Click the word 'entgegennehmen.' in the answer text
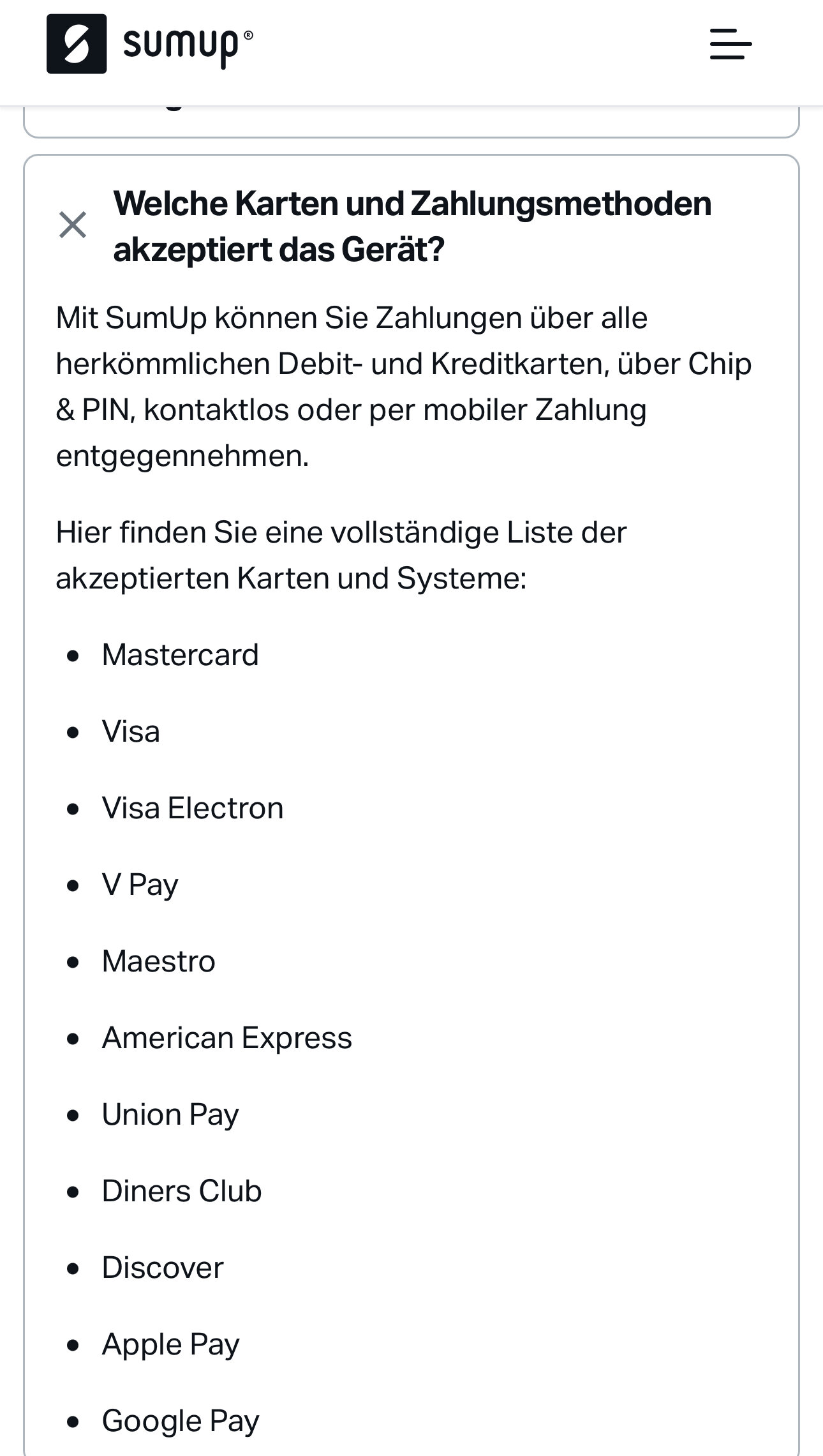The height and width of the screenshot is (1456, 823). pos(182,457)
